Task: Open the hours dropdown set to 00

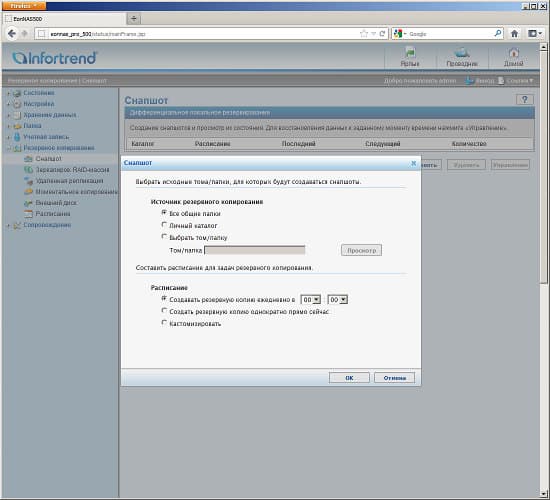Action: [x=310, y=300]
